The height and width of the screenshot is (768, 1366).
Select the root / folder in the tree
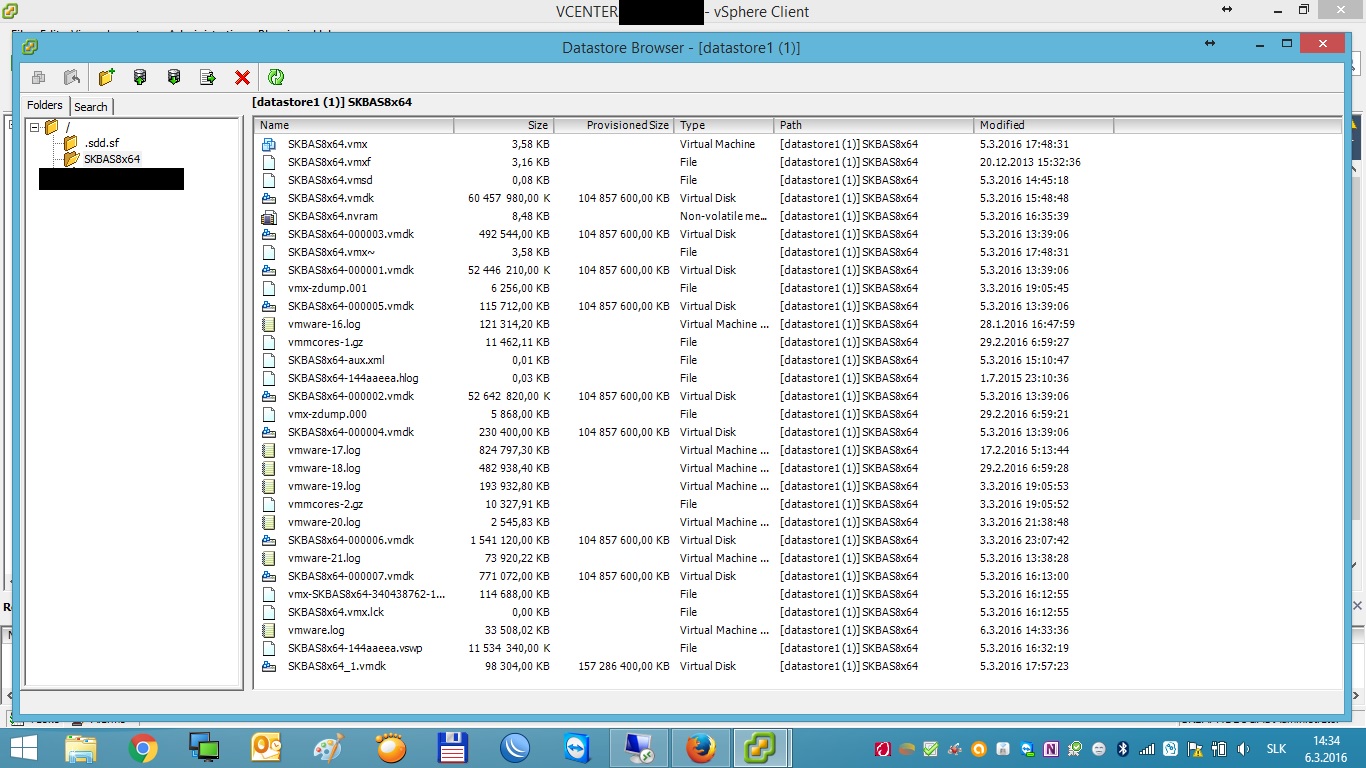pyautogui.click(x=67, y=127)
